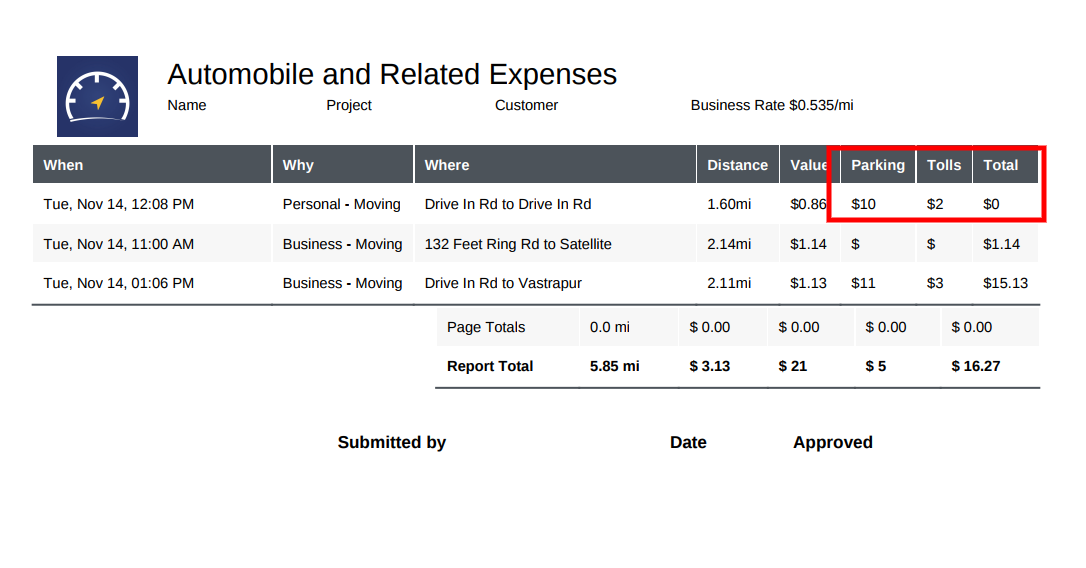The height and width of the screenshot is (568, 1086).
Task: Click '$1.14' in the Total column
Action: point(1002,245)
